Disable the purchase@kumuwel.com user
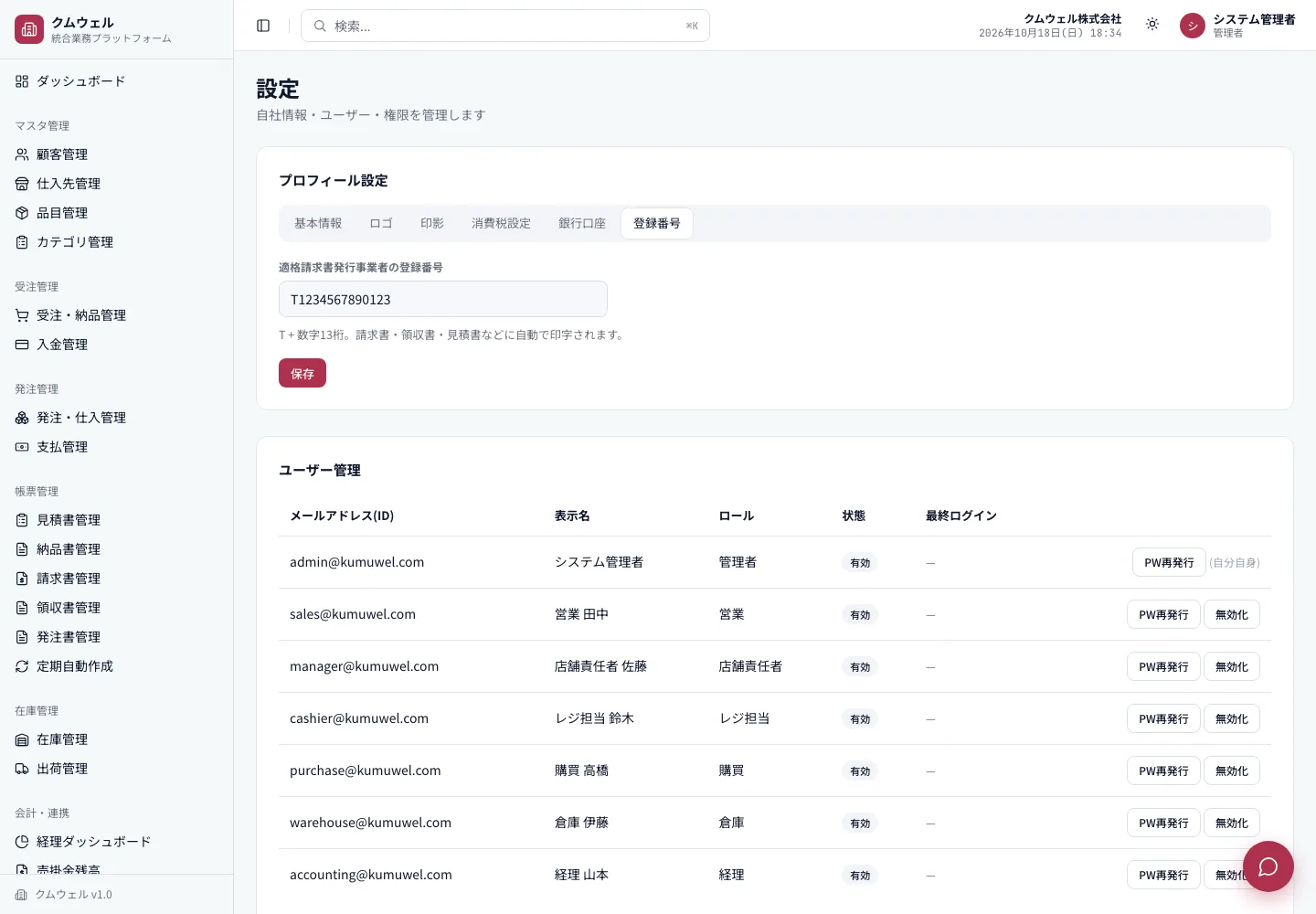 (1232, 771)
